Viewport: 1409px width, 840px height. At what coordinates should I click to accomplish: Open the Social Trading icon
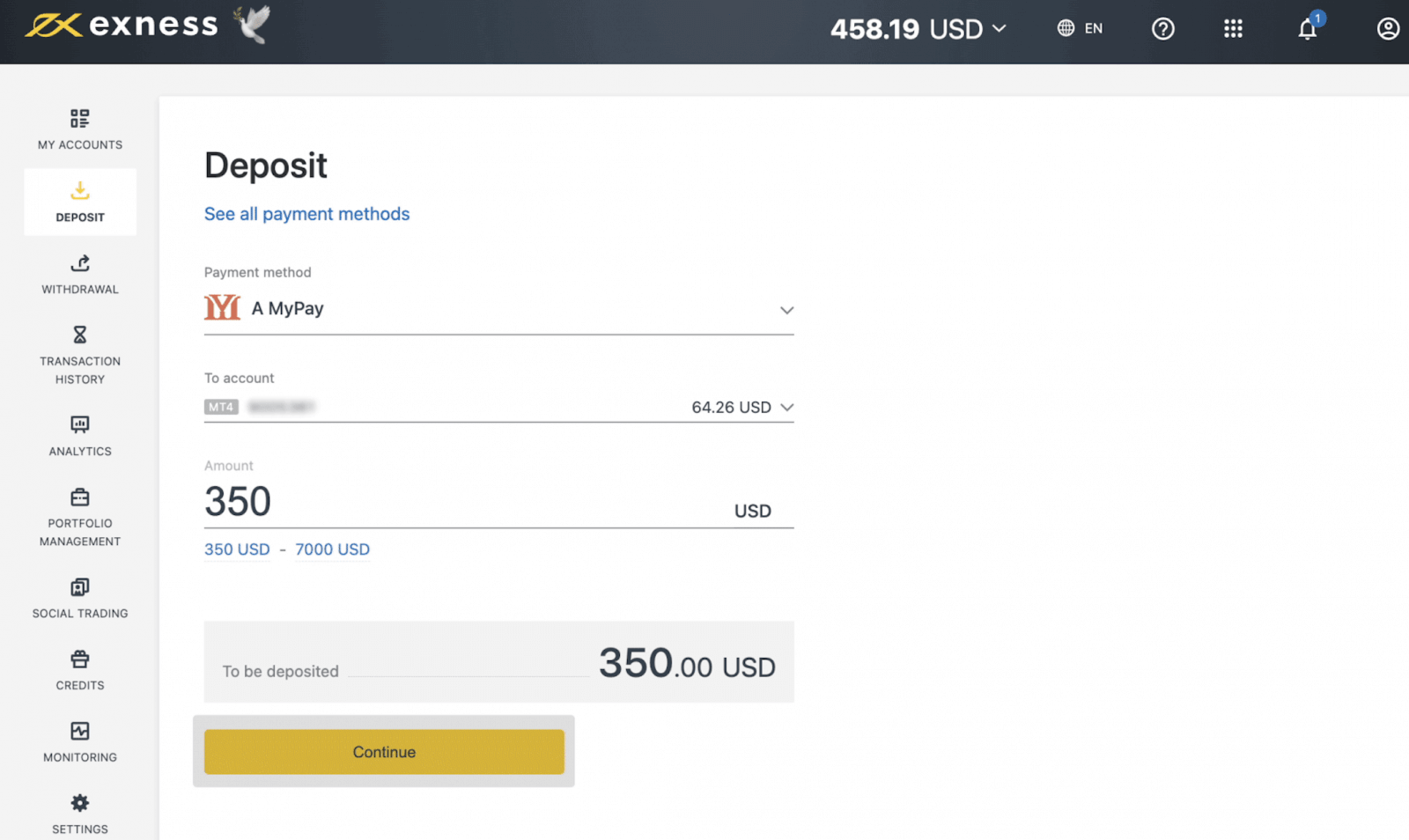80,586
